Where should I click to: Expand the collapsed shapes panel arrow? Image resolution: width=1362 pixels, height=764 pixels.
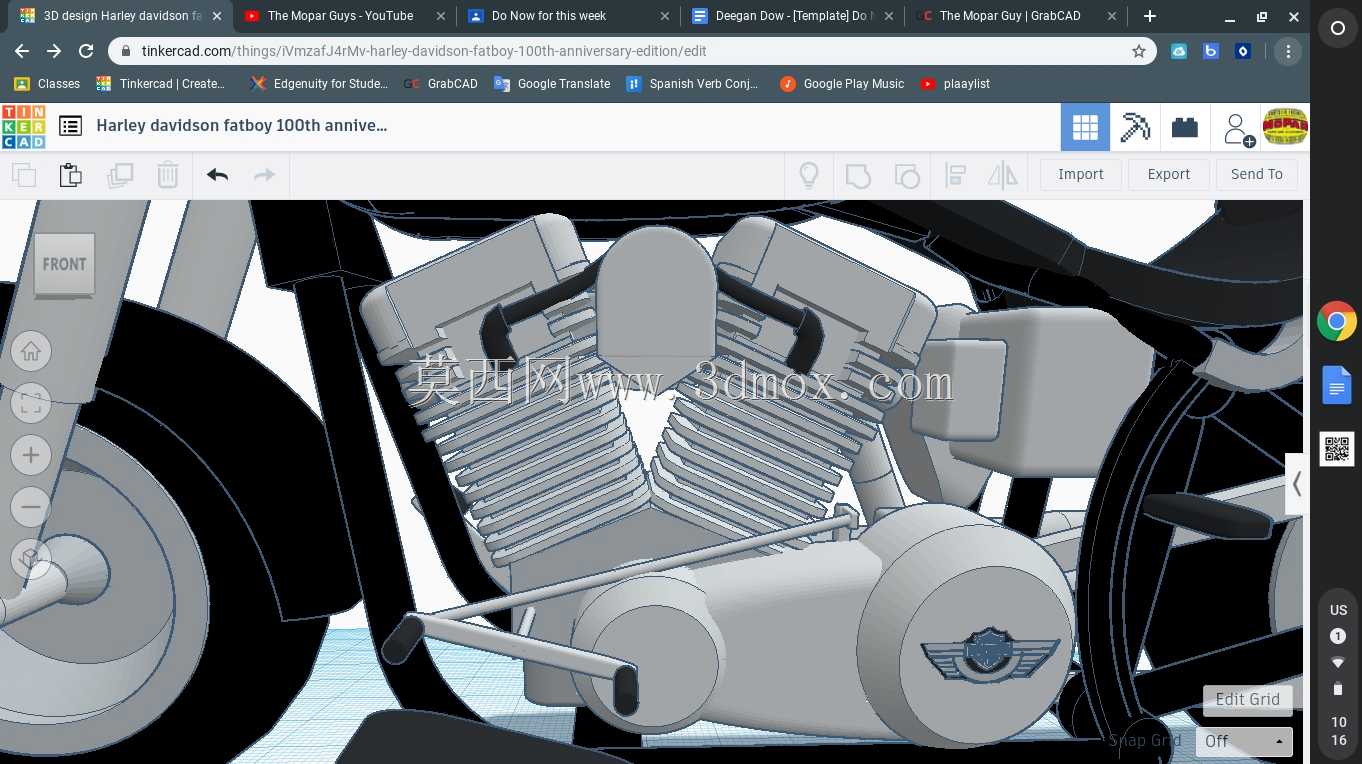click(x=1296, y=484)
